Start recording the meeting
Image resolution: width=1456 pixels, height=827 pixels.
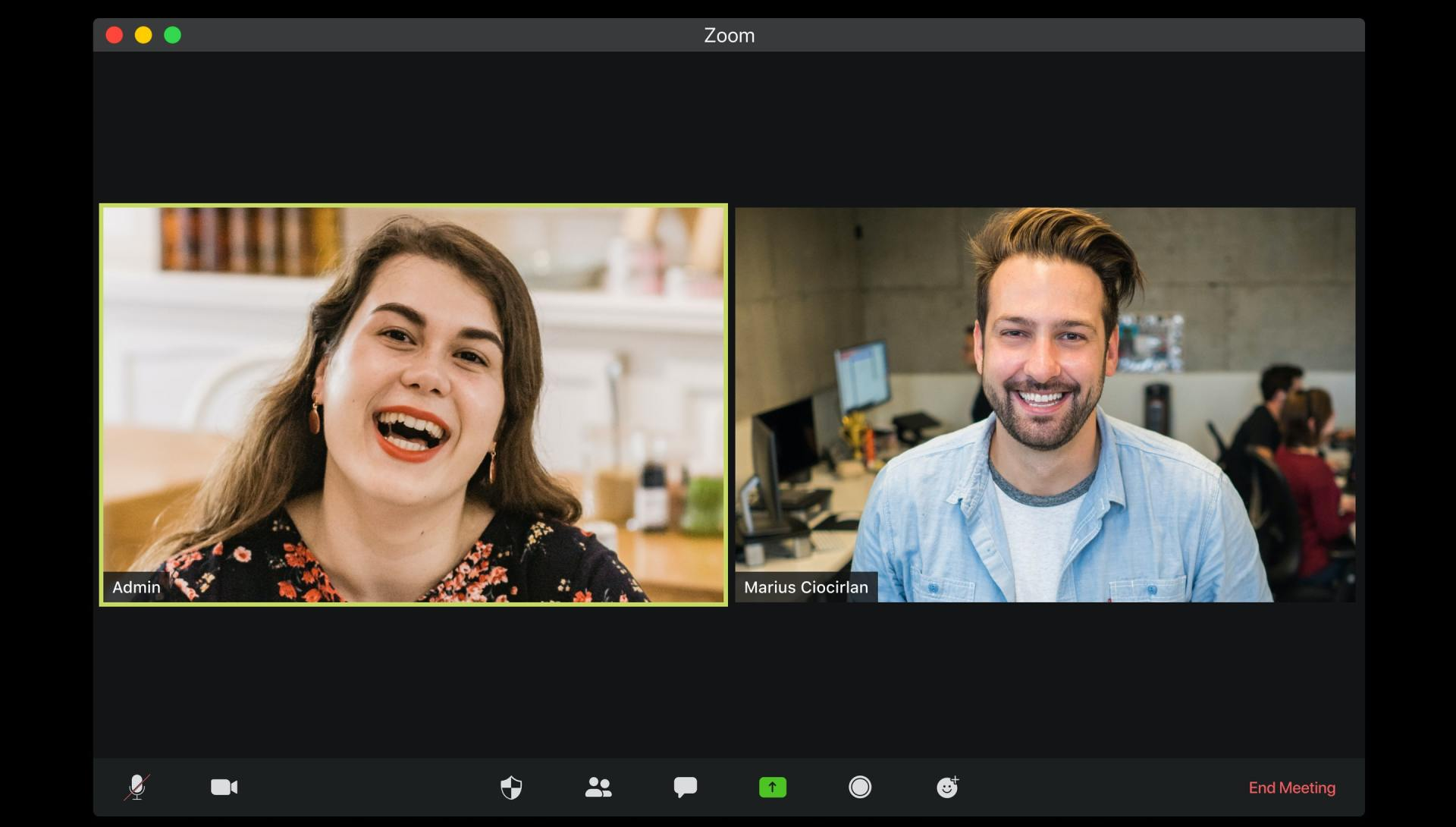click(859, 787)
